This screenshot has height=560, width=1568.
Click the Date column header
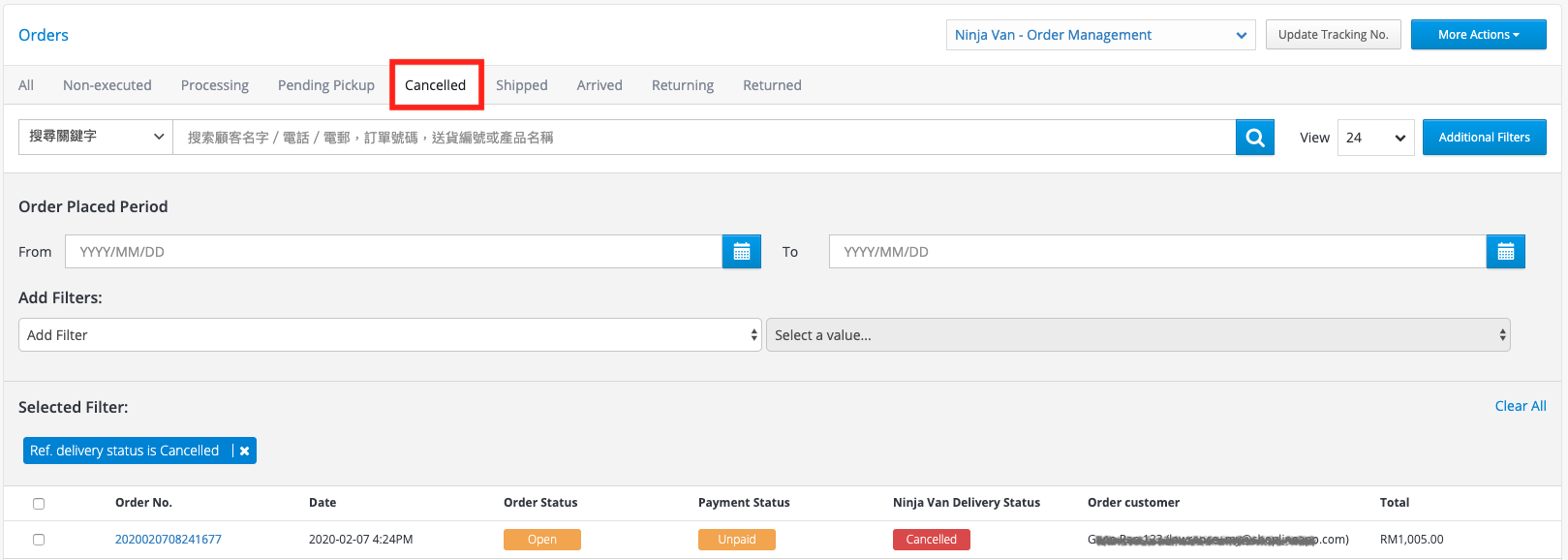coord(323,503)
